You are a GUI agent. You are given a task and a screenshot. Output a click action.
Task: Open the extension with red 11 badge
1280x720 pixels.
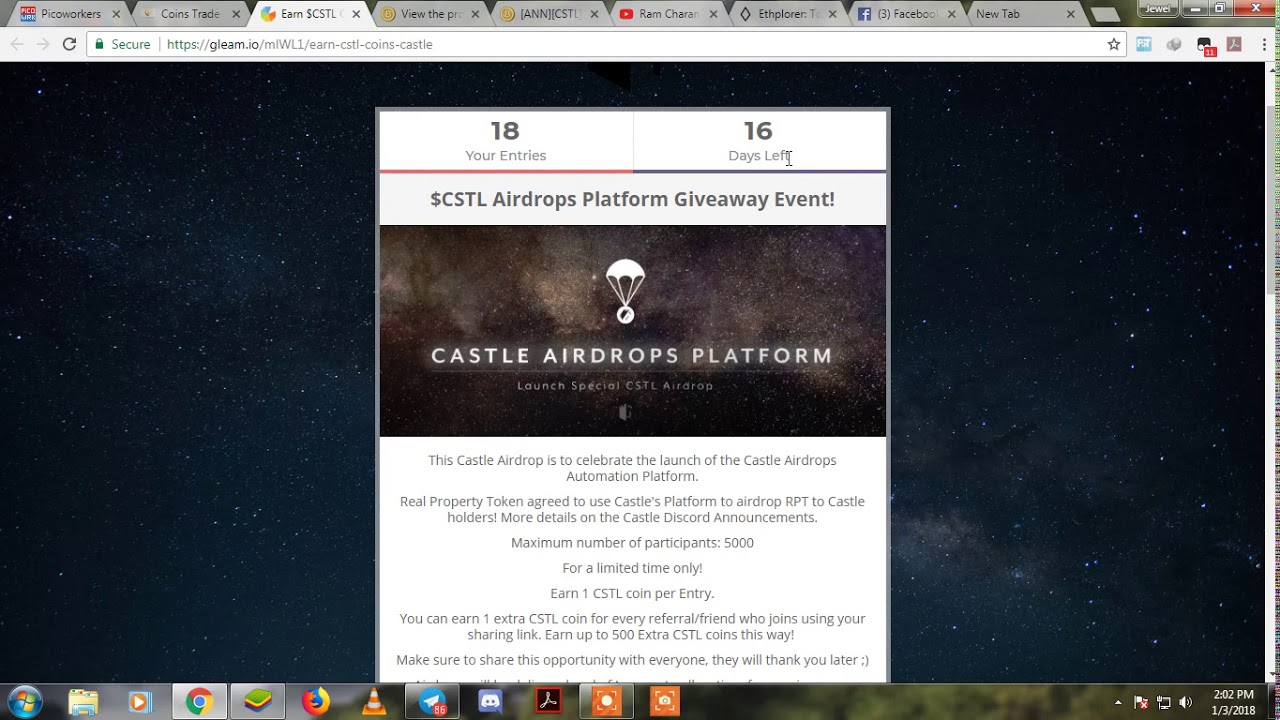pos(1206,45)
